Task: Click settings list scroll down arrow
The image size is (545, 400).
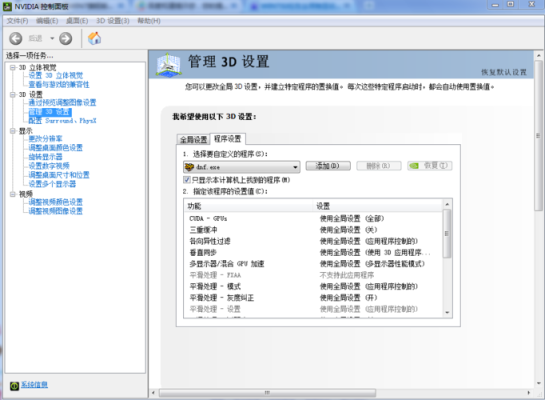Action: (x=447, y=312)
